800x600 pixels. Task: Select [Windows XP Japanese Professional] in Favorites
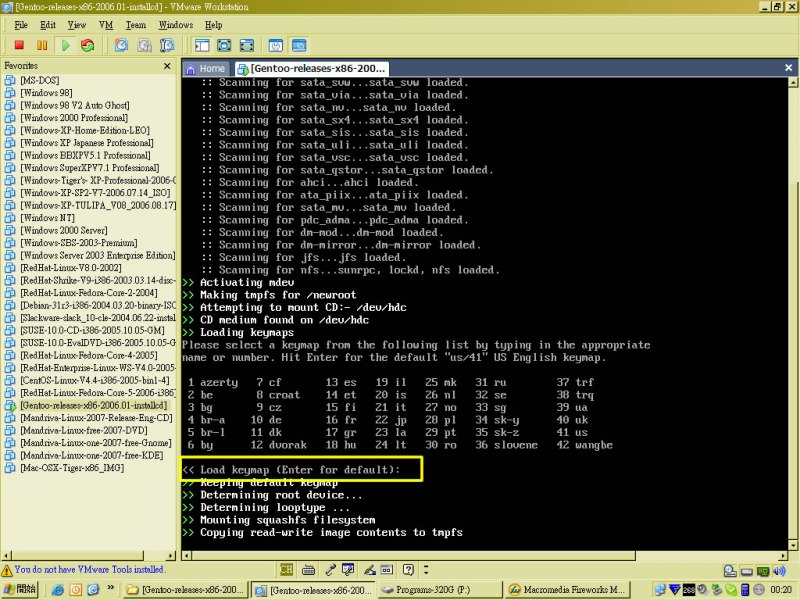click(87, 143)
